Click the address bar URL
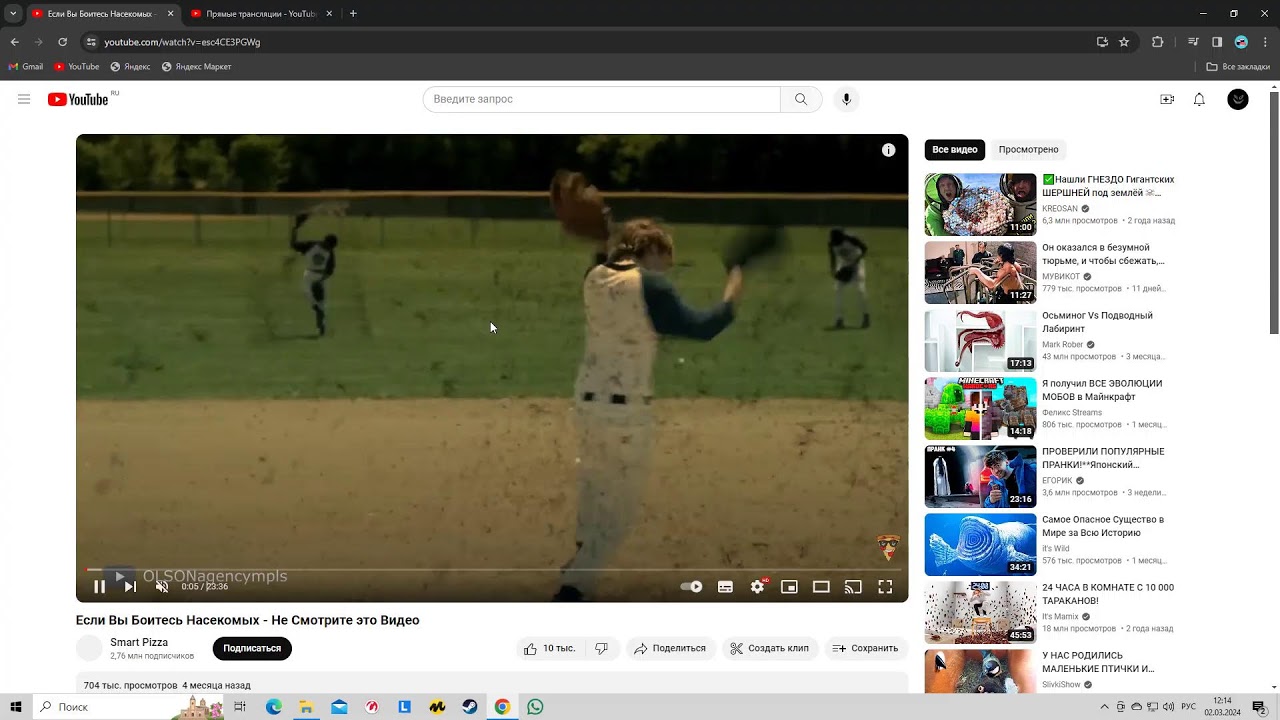The image size is (1280, 720). click(182, 42)
